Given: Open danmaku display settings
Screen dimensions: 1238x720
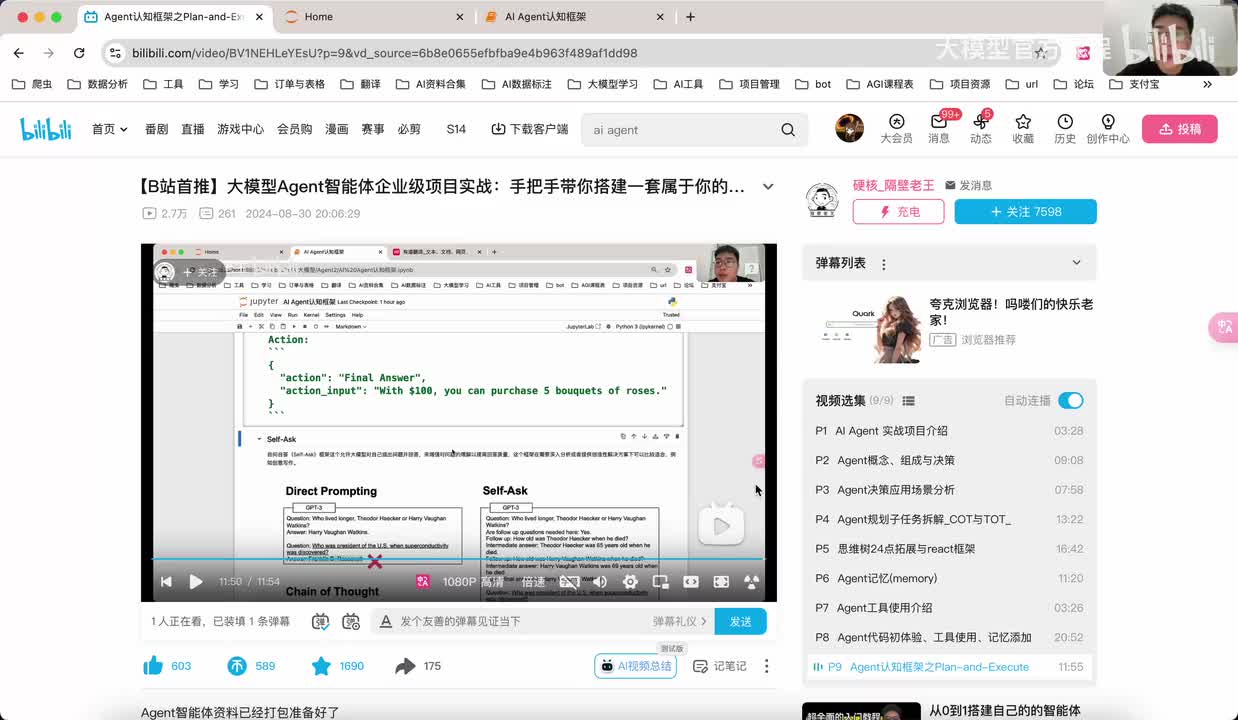Looking at the screenshot, I should tap(351, 621).
